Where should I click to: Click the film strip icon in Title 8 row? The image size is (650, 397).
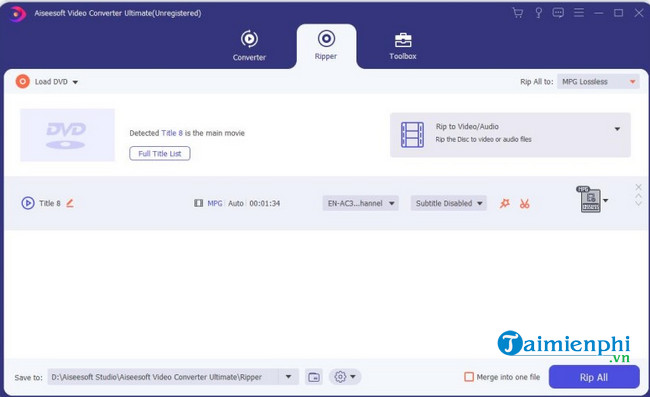[199, 203]
